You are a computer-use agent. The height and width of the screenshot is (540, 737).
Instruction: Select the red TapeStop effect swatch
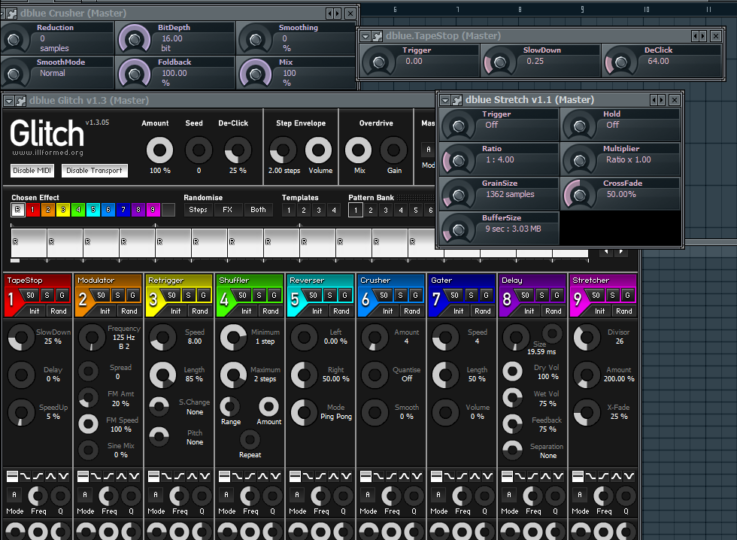coord(33,210)
